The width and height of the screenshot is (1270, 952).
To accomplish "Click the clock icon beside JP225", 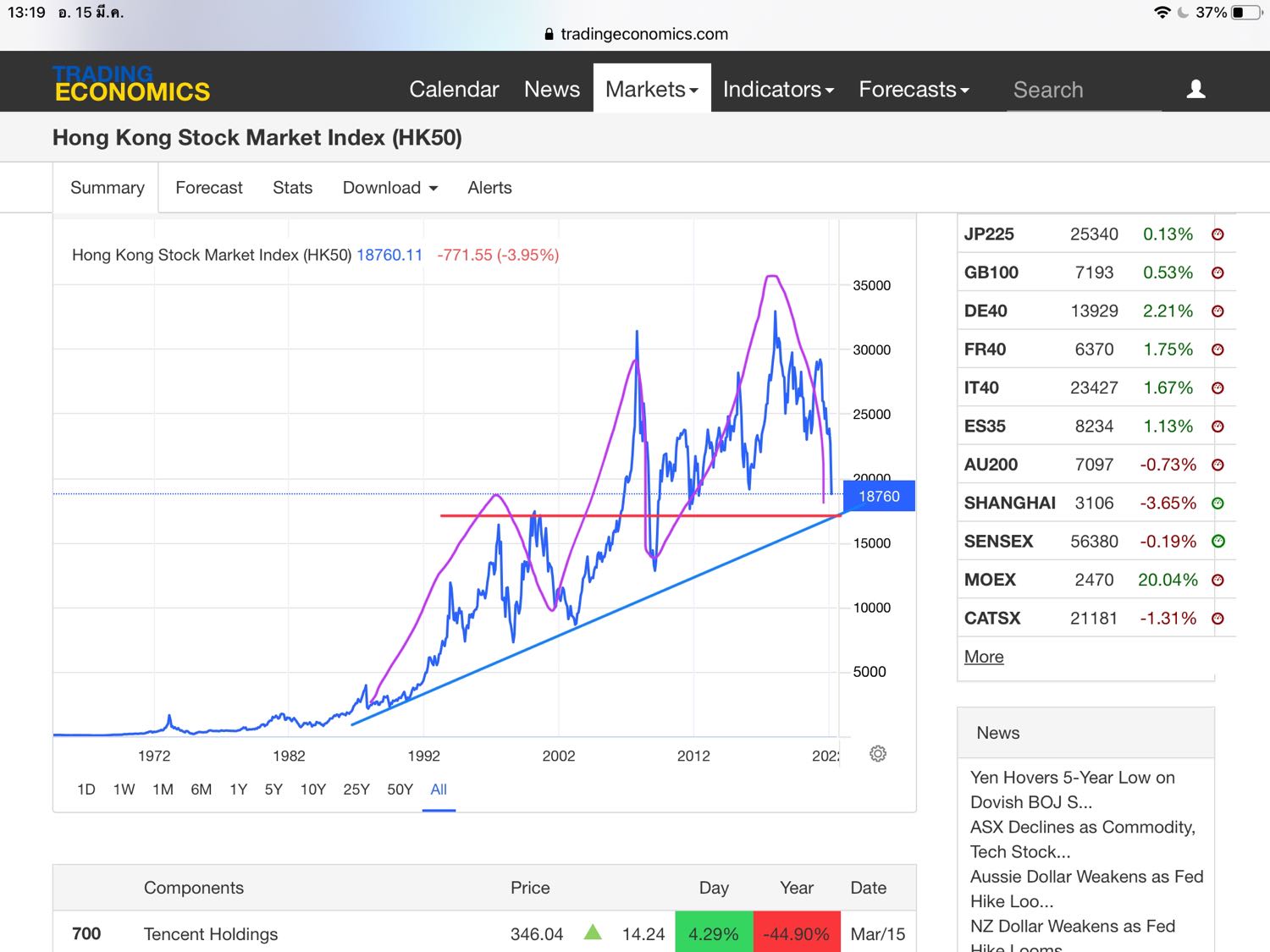I will 1218,234.
